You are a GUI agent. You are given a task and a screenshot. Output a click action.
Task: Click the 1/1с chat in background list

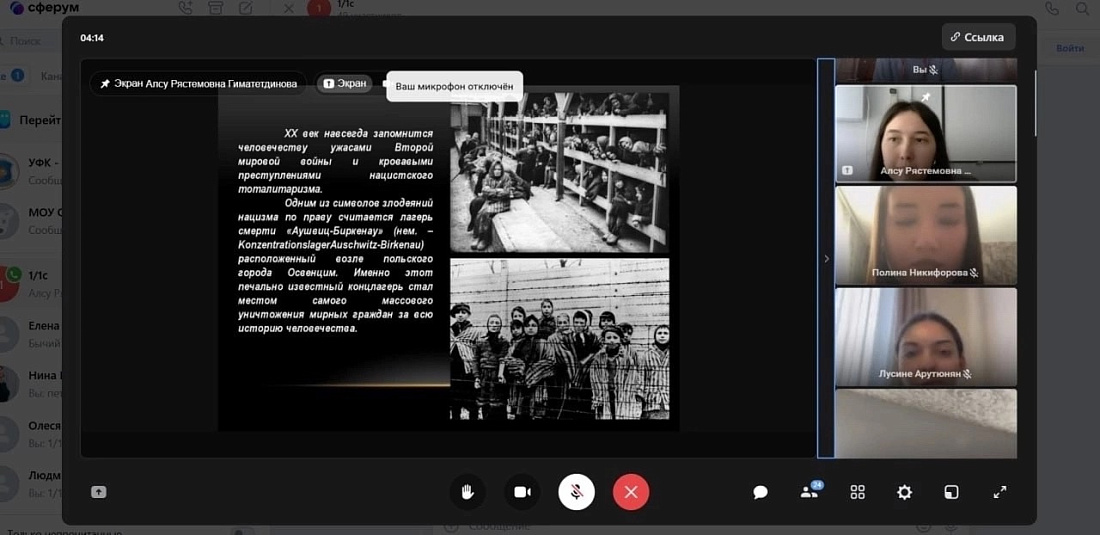pos(31,284)
